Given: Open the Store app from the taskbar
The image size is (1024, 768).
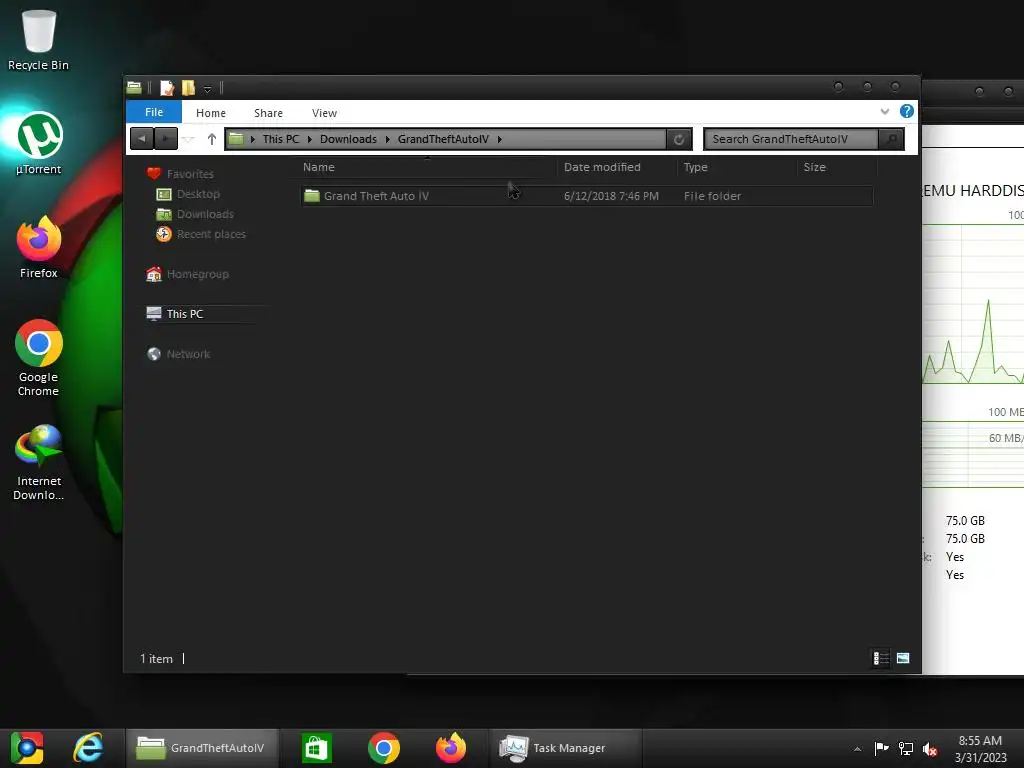Looking at the screenshot, I should [x=317, y=748].
